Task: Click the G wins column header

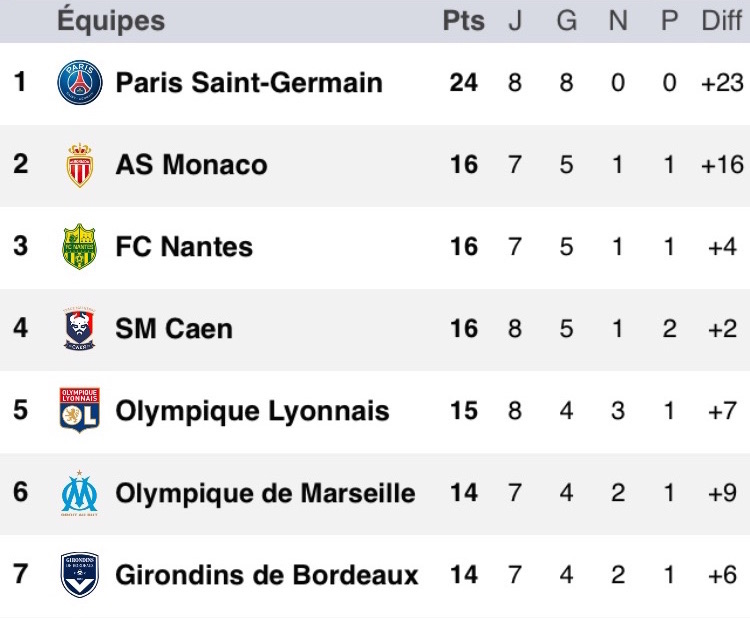Action: pyautogui.click(x=566, y=21)
